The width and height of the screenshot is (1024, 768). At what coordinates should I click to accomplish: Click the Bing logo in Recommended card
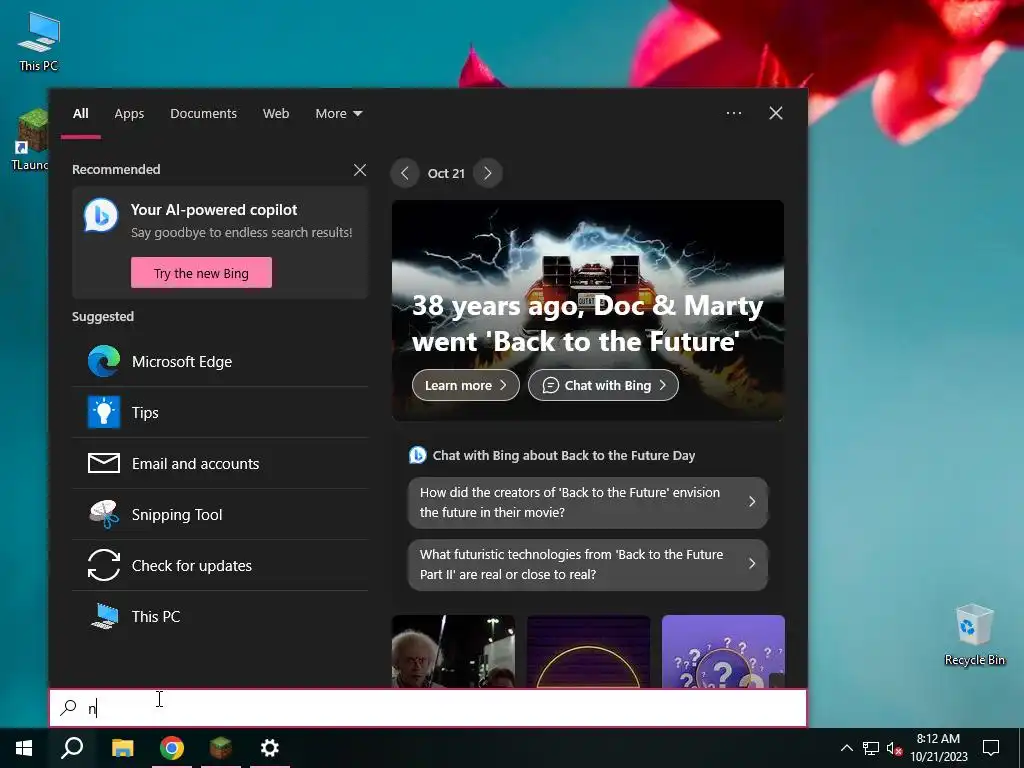click(x=101, y=215)
